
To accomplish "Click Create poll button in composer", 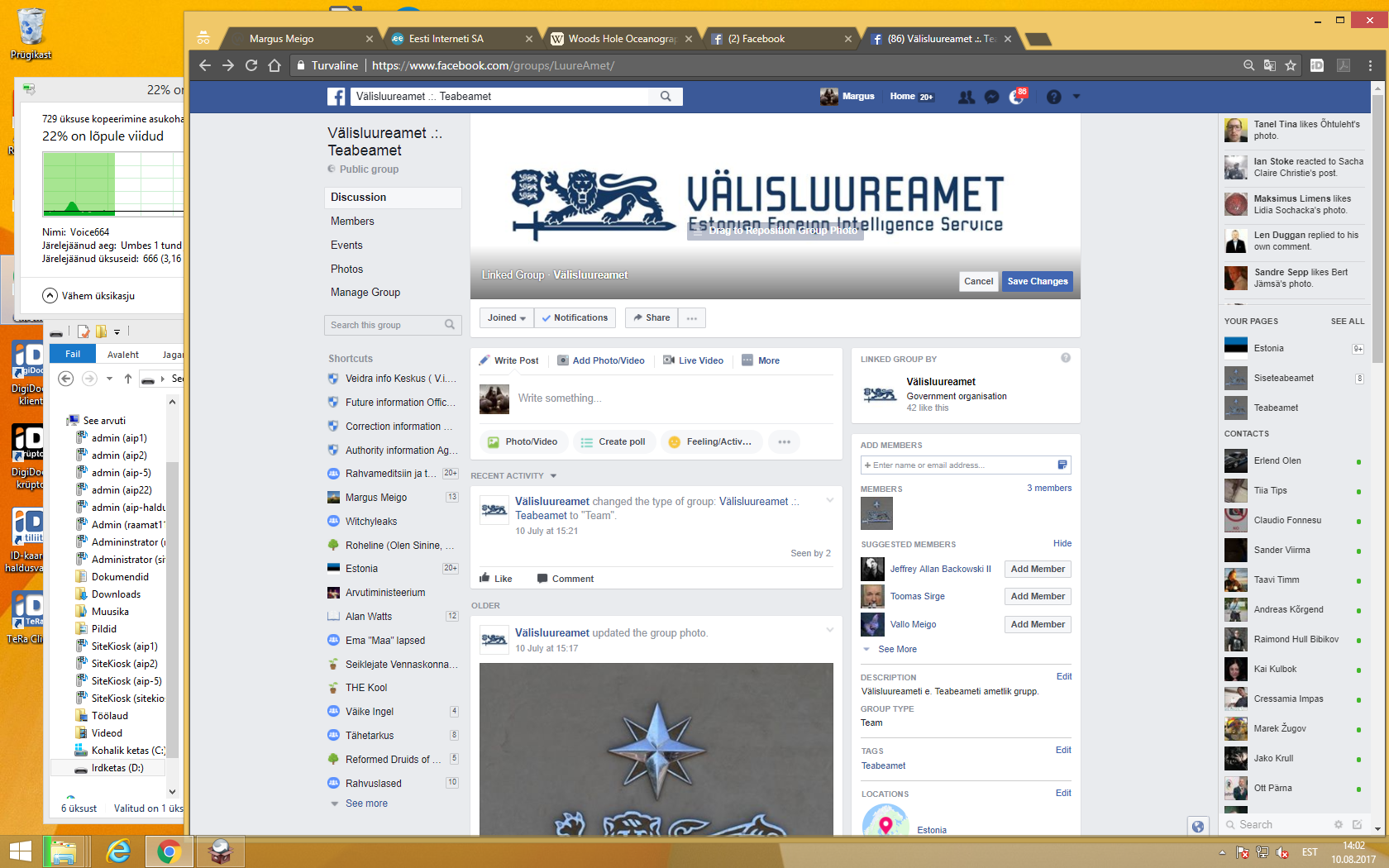I will (613, 442).
